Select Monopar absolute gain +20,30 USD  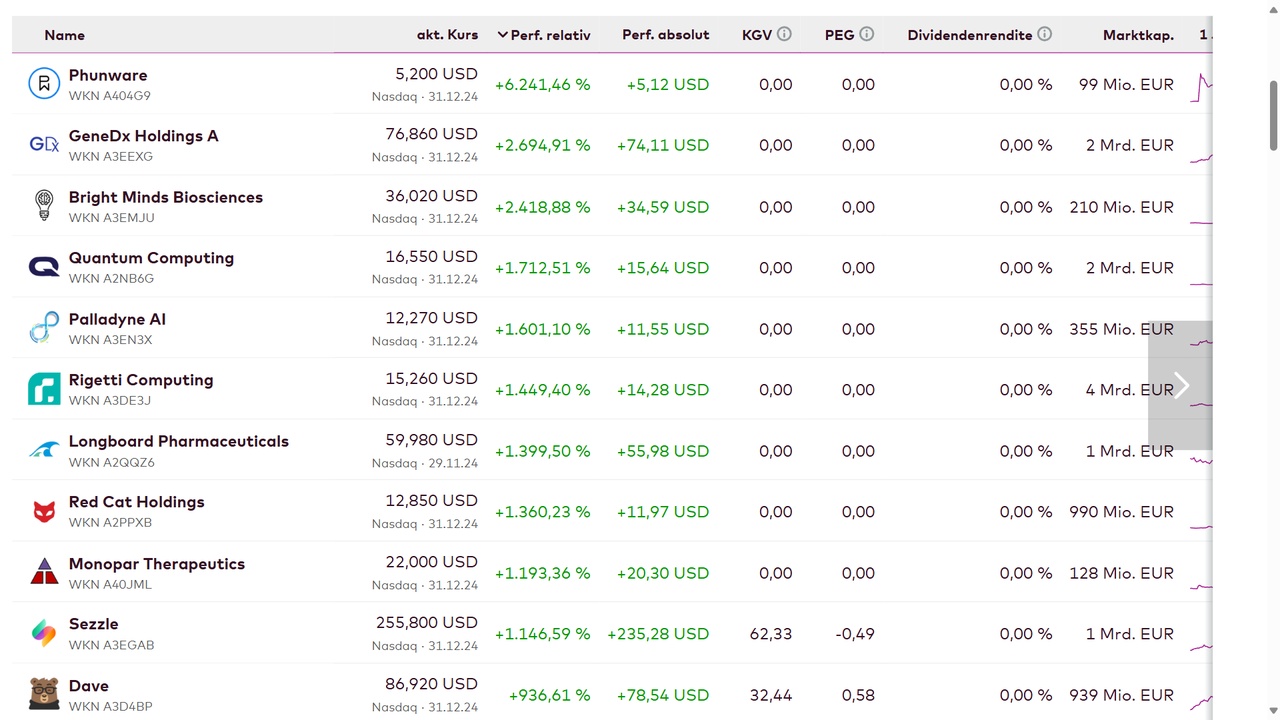(663, 573)
